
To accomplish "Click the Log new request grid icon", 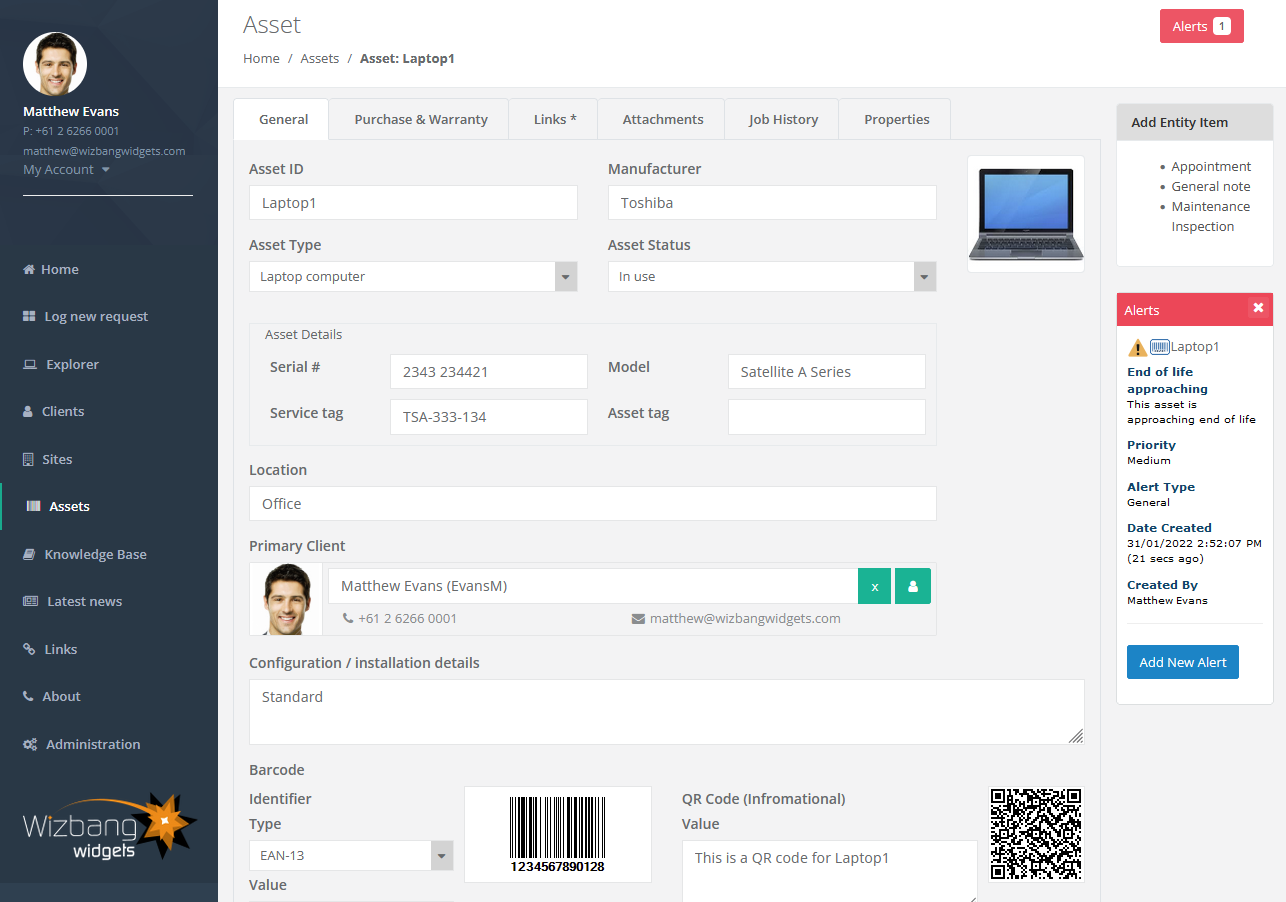I will click(29, 316).
